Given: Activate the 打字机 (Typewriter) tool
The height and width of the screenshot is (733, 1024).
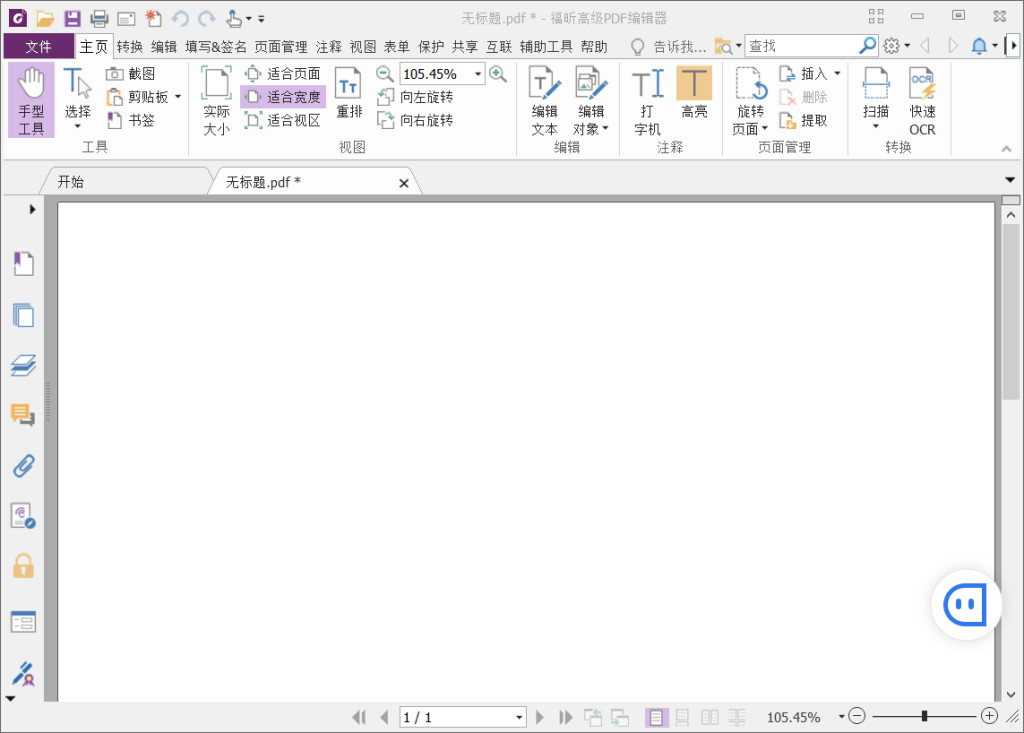Looking at the screenshot, I should click(647, 97).
